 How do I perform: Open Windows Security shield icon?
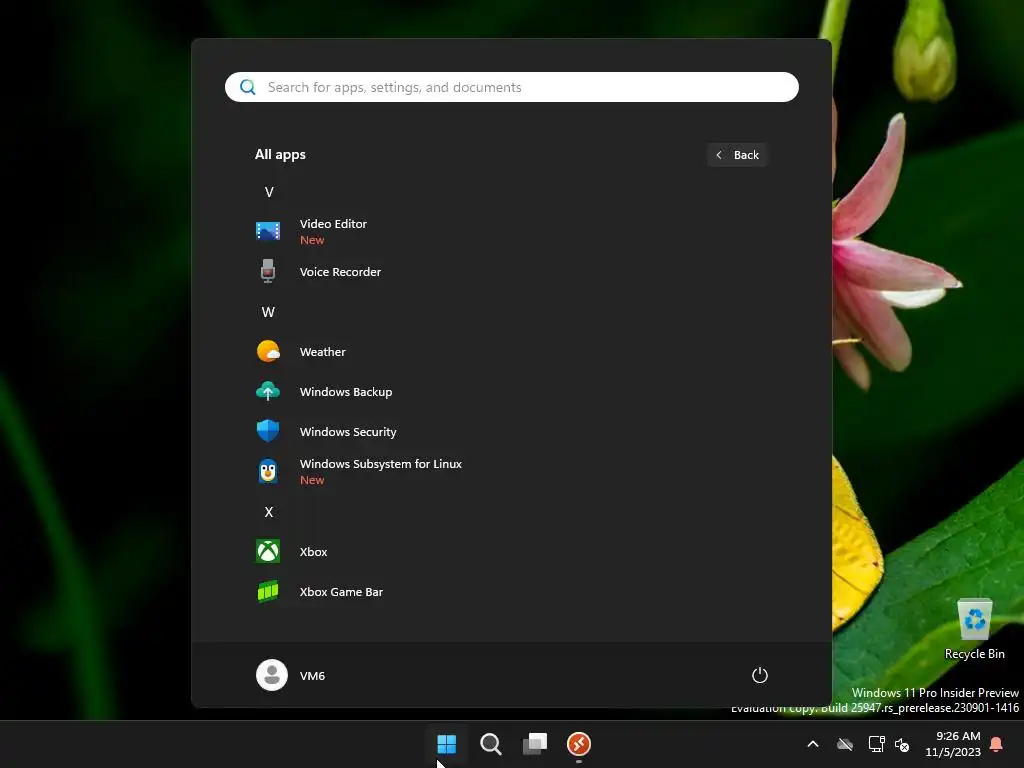(268, 431)
